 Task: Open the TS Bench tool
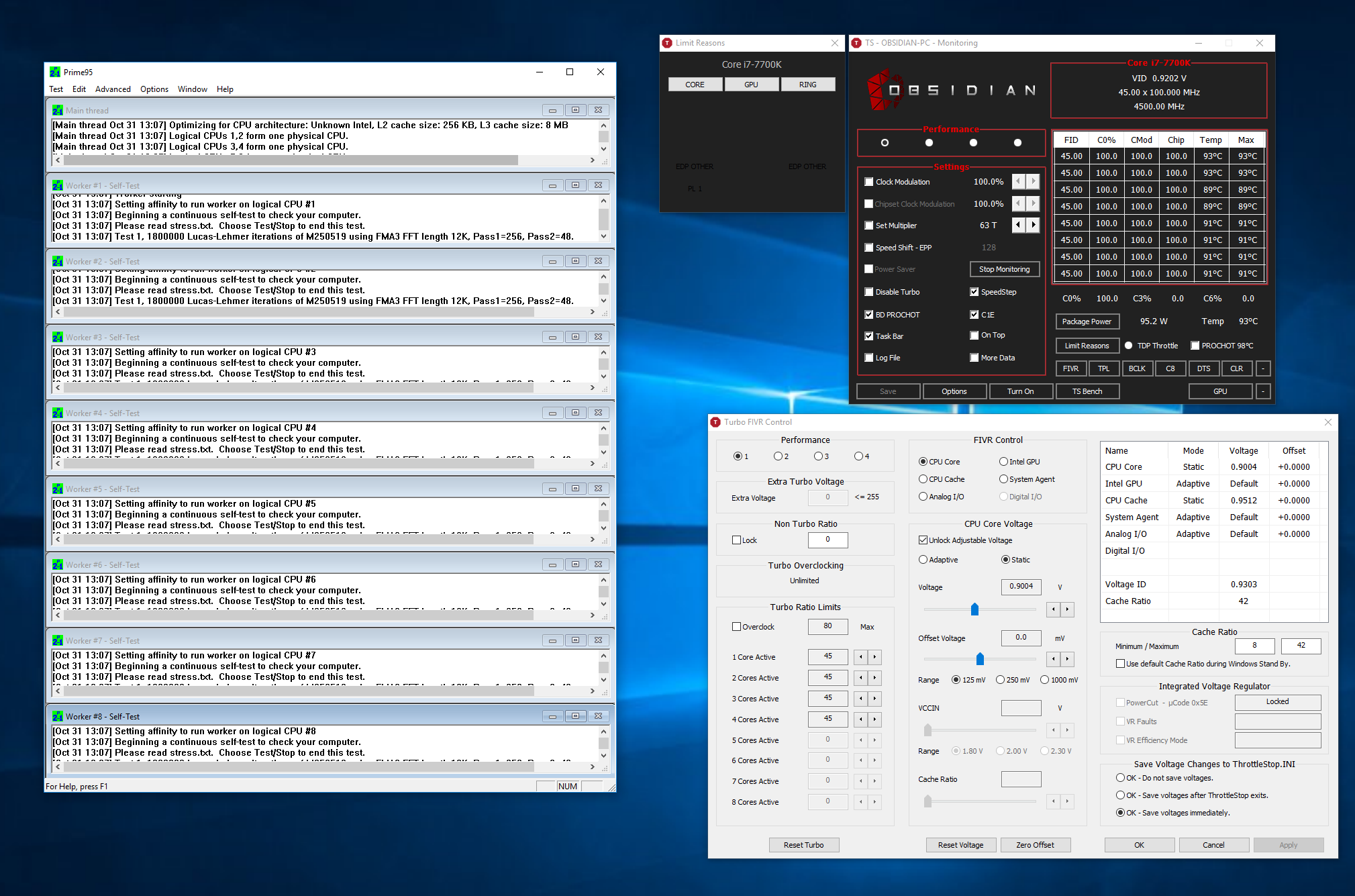click(1087, 391)
